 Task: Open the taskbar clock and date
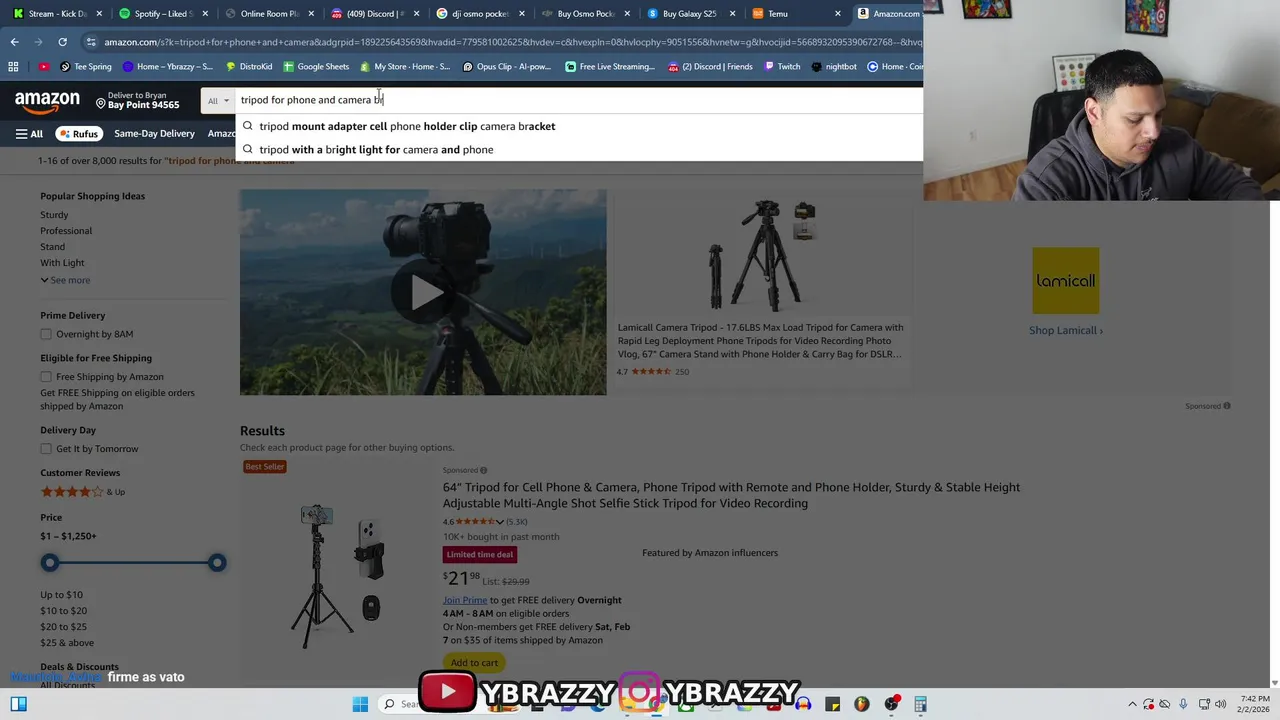tap(1254, 704)
